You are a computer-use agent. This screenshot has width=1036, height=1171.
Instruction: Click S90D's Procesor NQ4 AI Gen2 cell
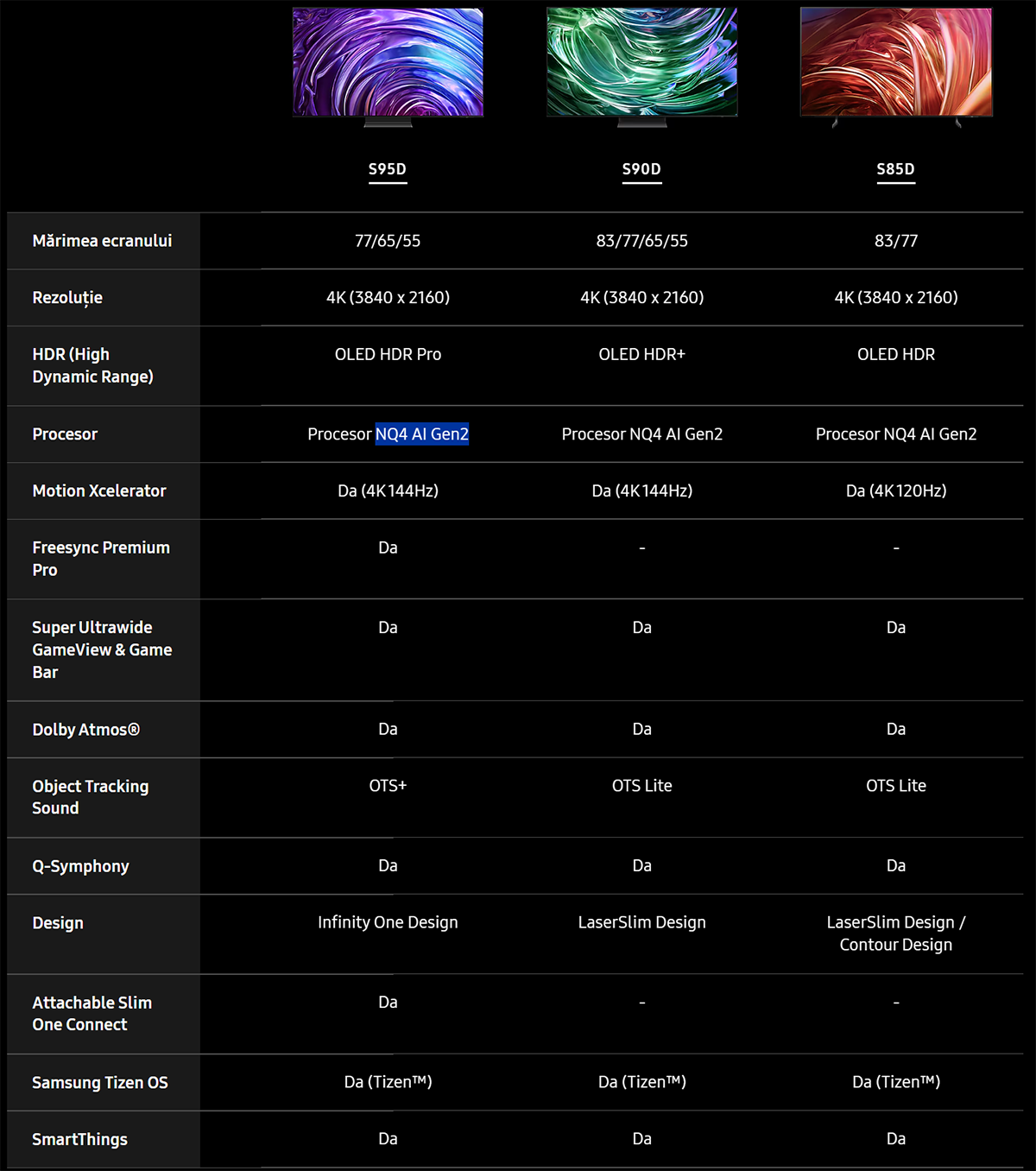[x=642, y=434]
